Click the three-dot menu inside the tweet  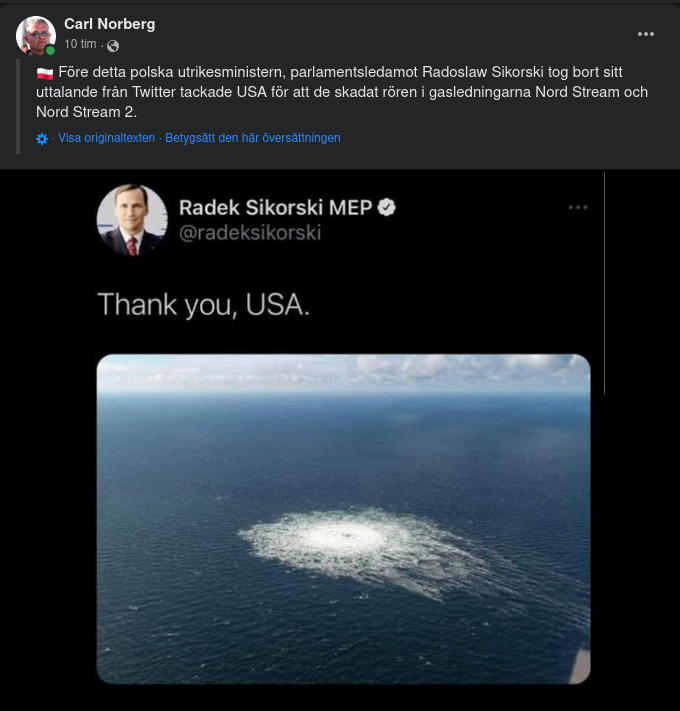[578, 207]
